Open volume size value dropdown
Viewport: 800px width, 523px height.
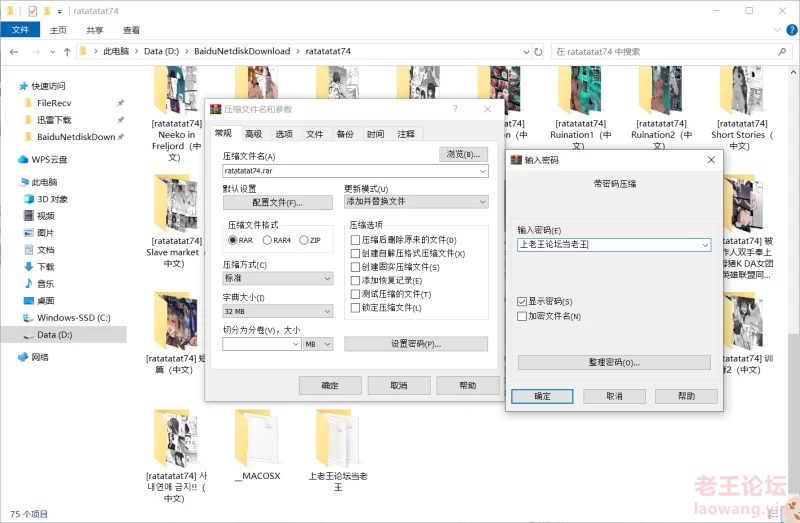pos(295,344)
